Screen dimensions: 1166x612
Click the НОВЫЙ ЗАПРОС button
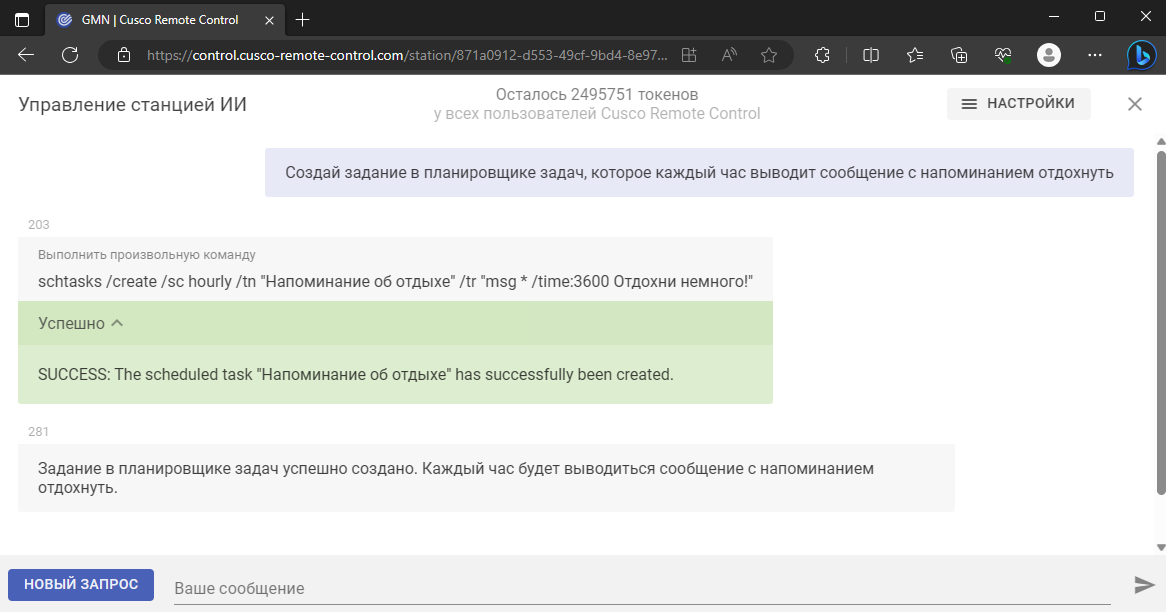81,584
